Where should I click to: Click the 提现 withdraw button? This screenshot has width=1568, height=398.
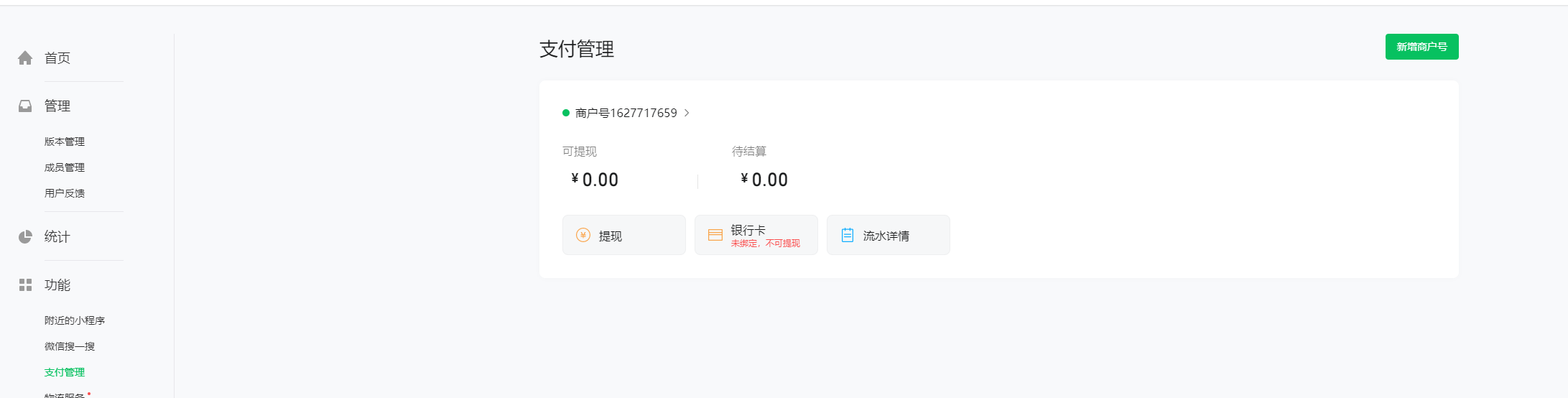click(x=623, y=235)
